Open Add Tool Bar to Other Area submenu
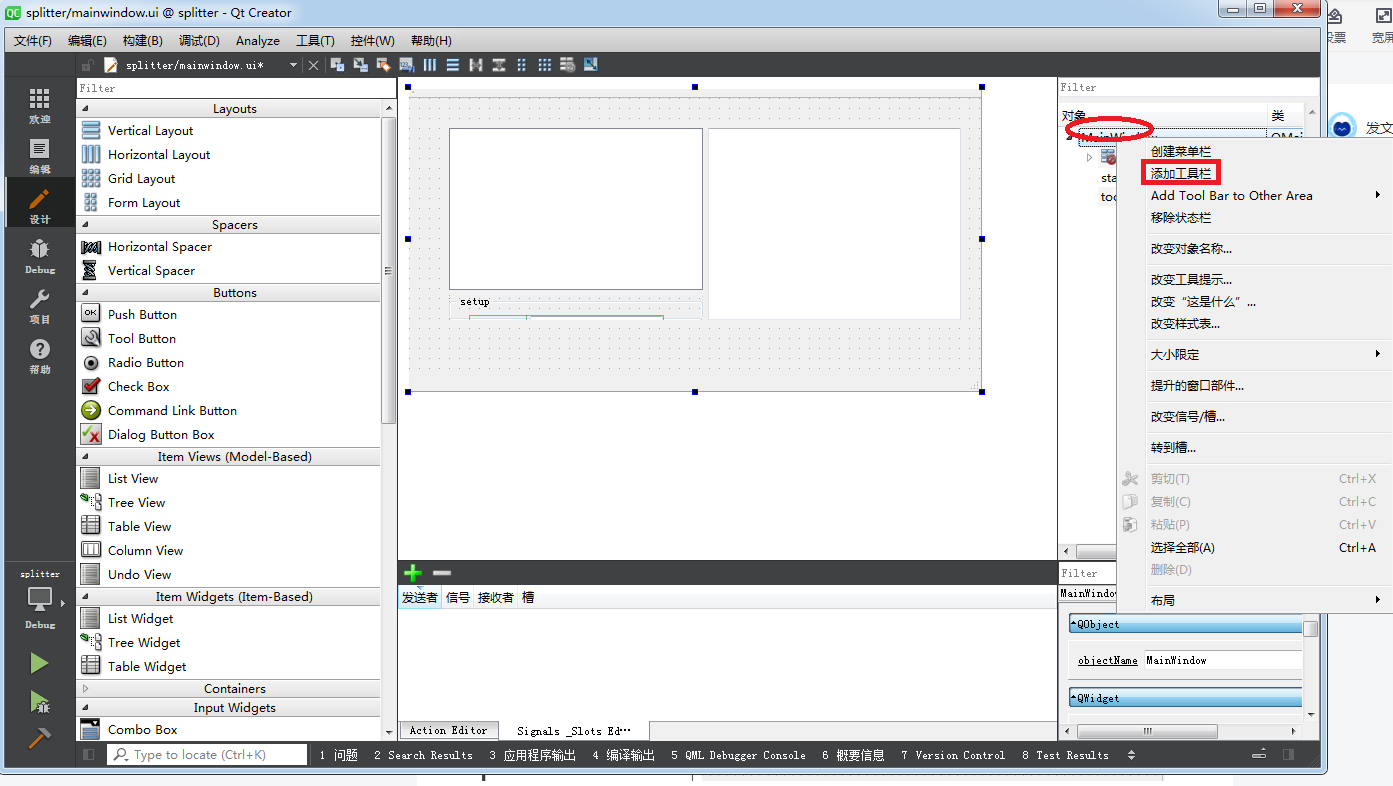The image size is (1393, 786). click(1254, 196)
